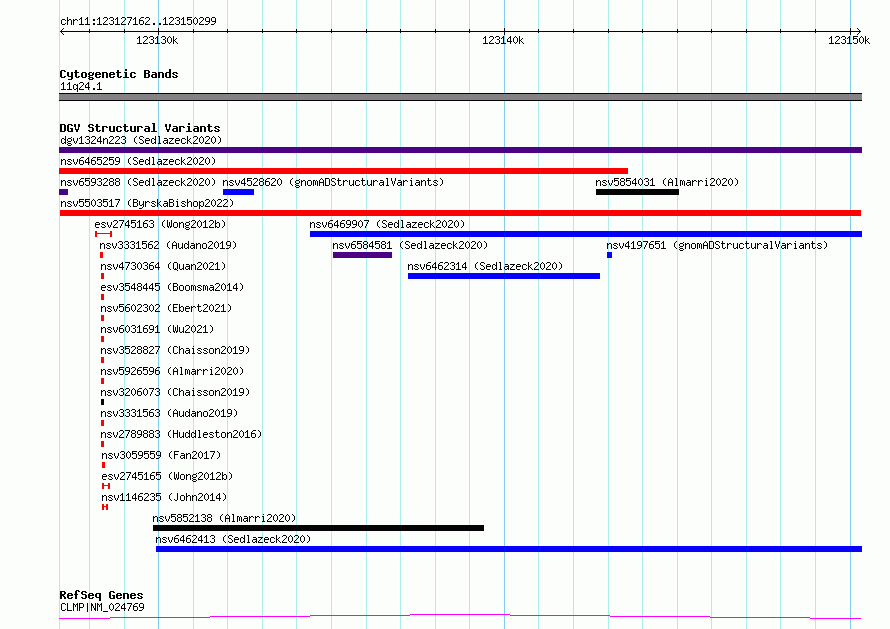Select the blue nsv6462314 variant bar
The image size is (890, 629).
pos(504,276)
